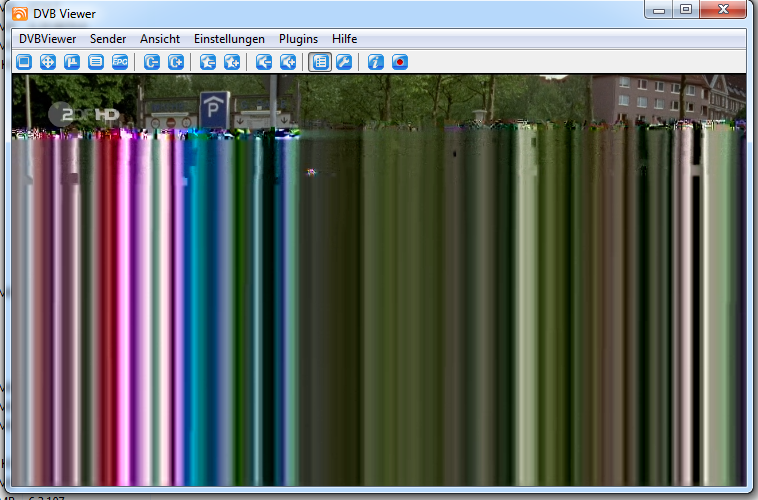Image resolution: width=758 pixels, height=500 pixels.
Task: Click the channel minus (C-) icon
Action: point(152,62)
